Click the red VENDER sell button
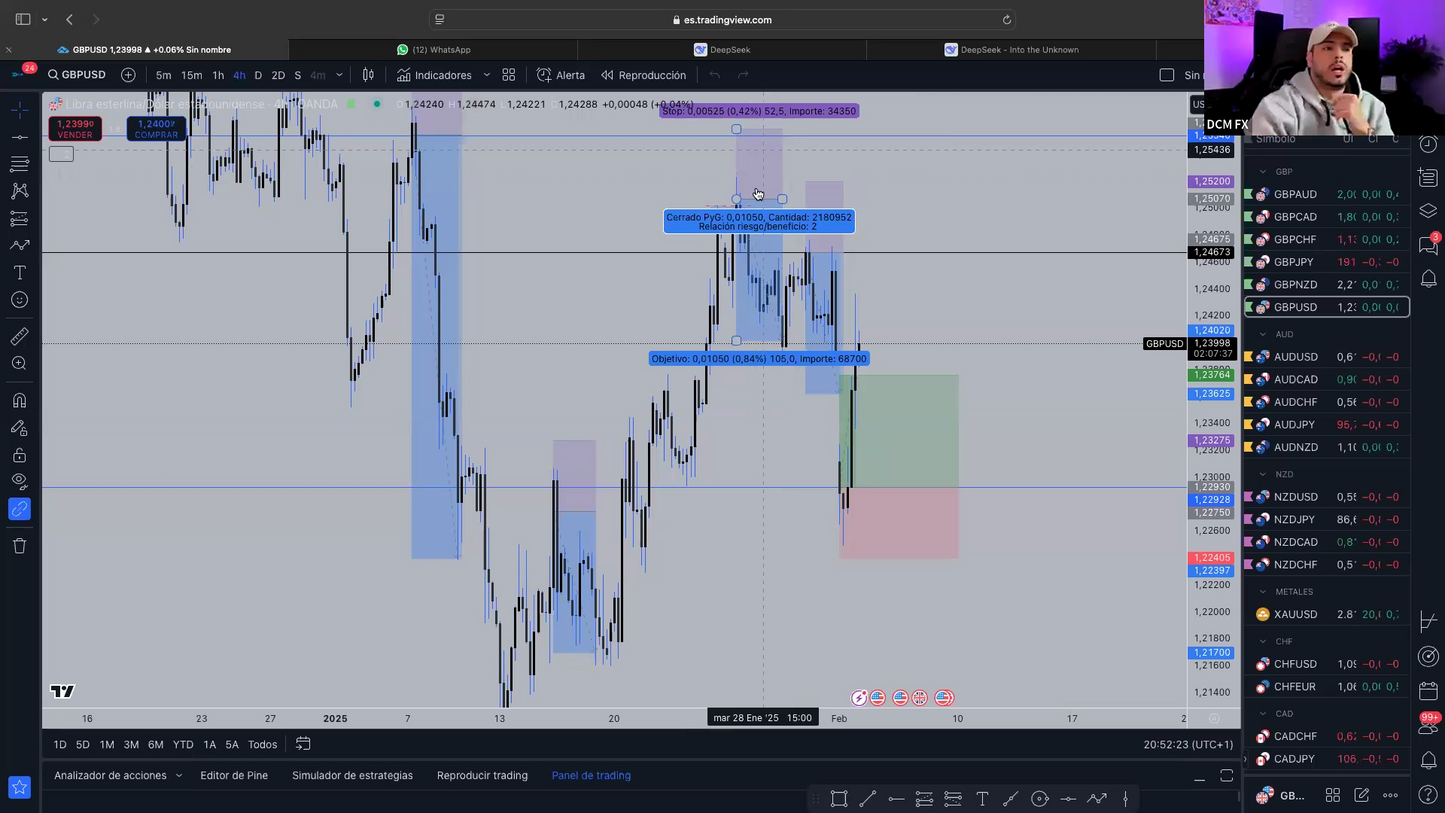 point(75,129)
